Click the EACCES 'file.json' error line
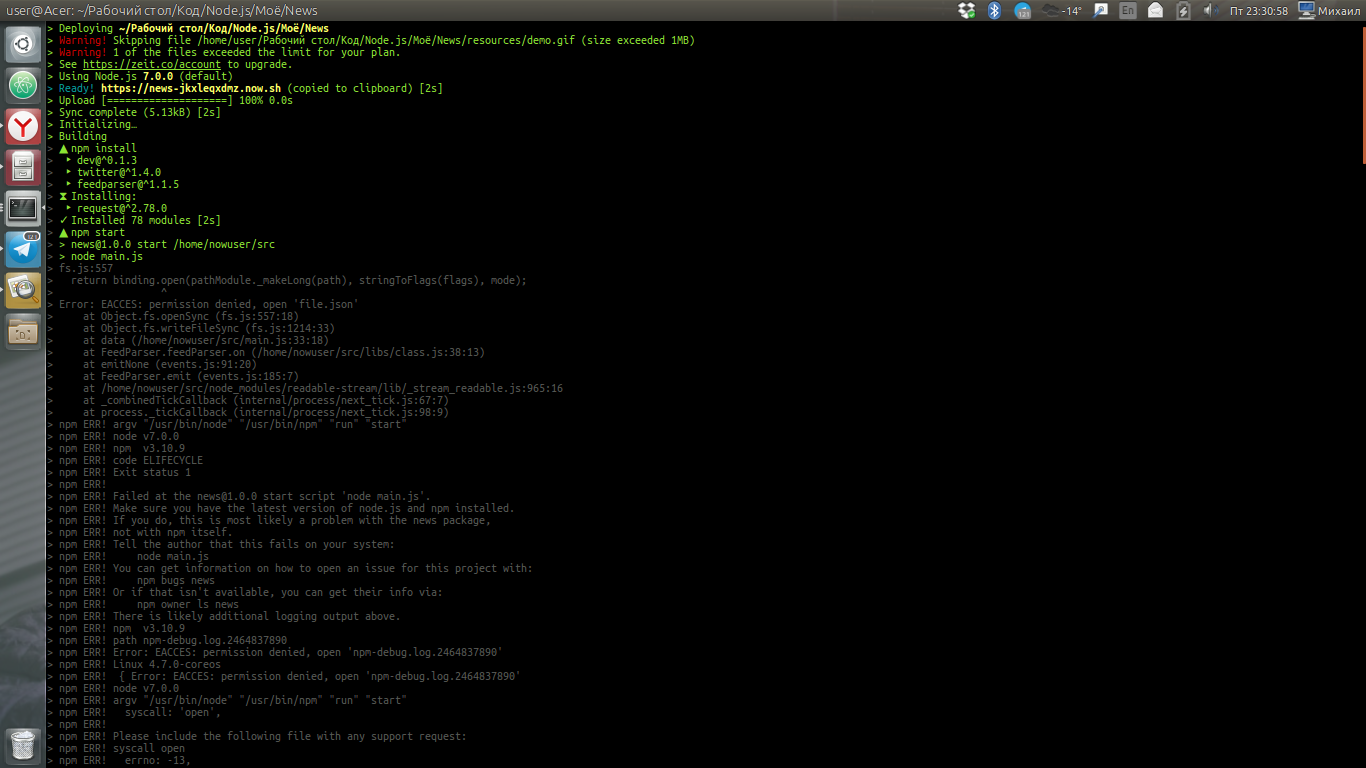The image size is (1366, 768). coord(209,304)
